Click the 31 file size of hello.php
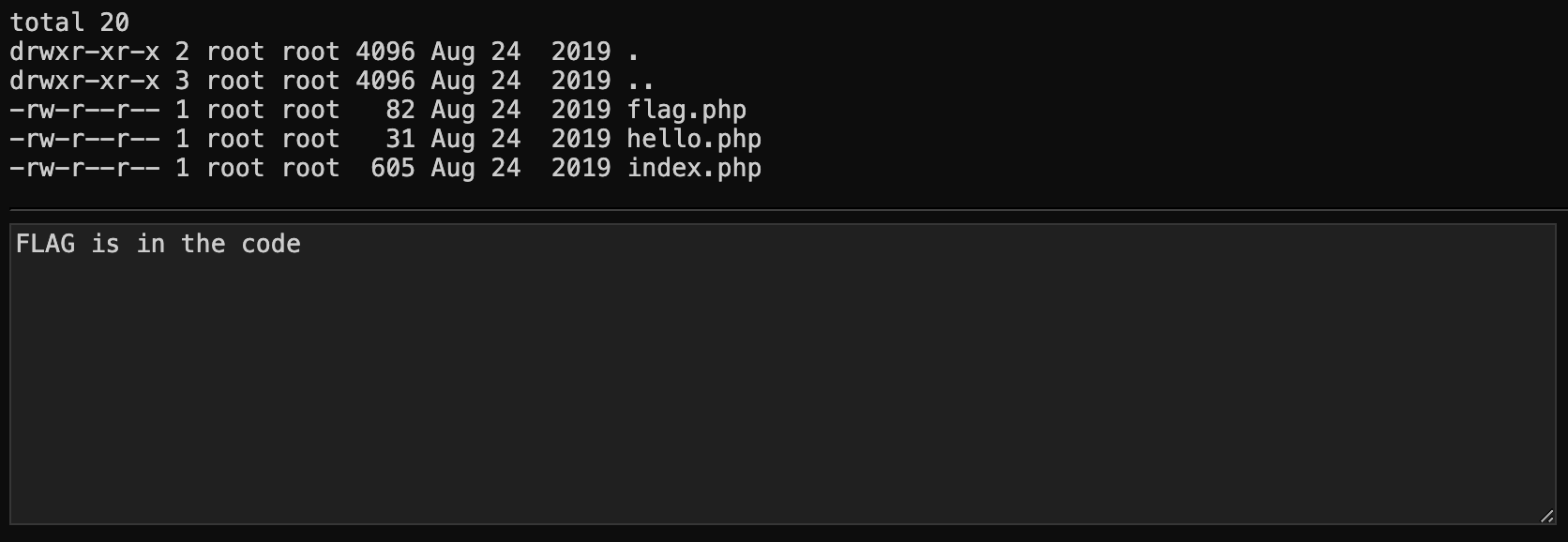Image resolution: width=1568 pixels, height=542 pixels. click(400, 139)
